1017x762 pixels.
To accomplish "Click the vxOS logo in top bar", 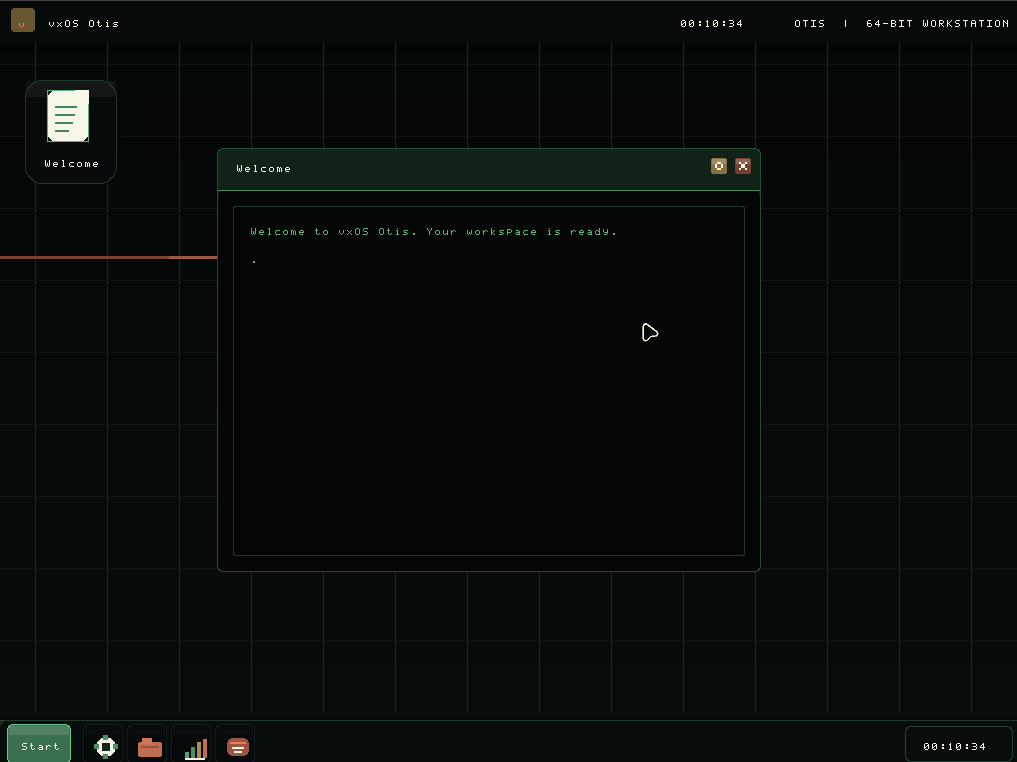I will coord(23,20).
